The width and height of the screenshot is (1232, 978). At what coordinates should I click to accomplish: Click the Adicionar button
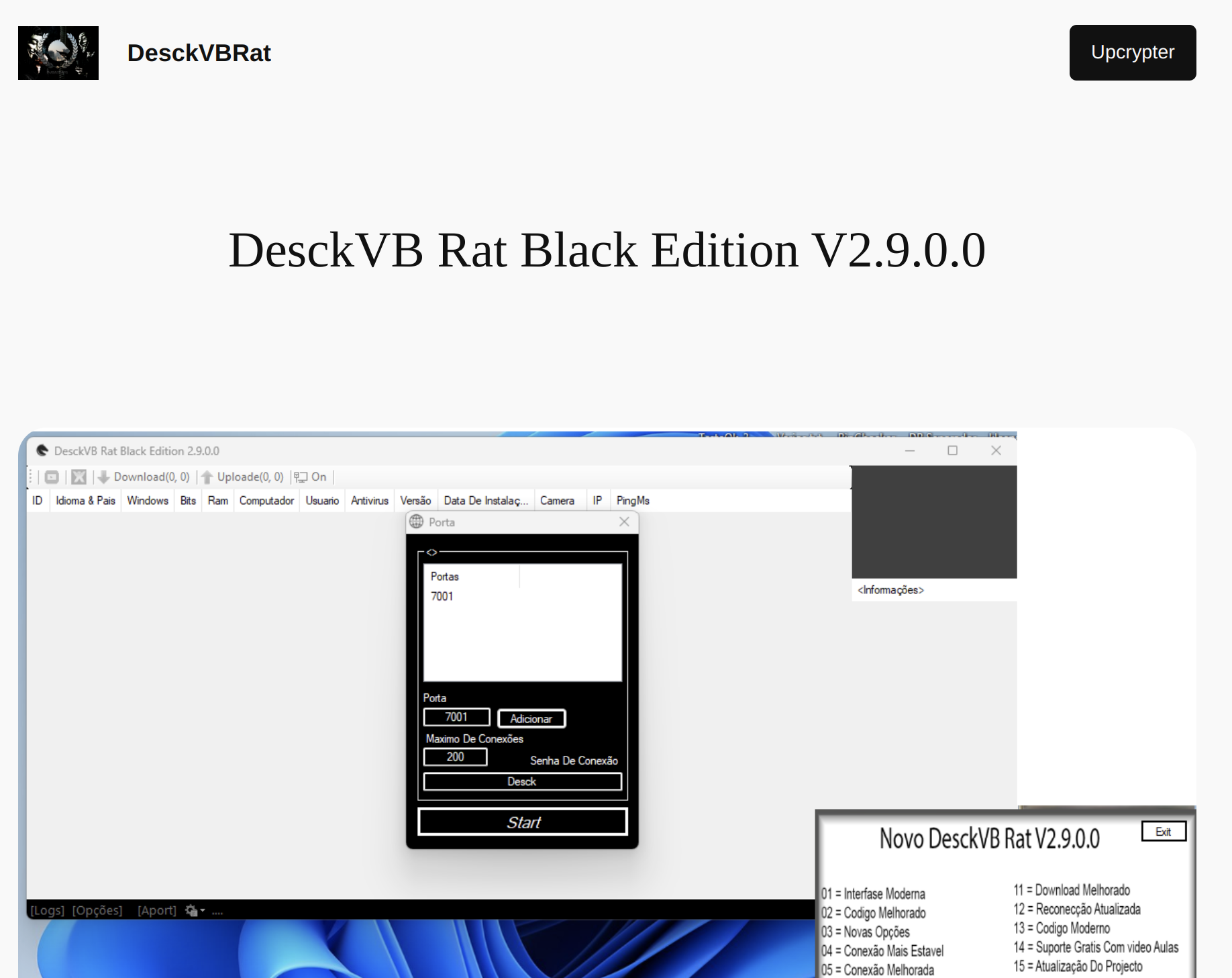coord(531,718)
